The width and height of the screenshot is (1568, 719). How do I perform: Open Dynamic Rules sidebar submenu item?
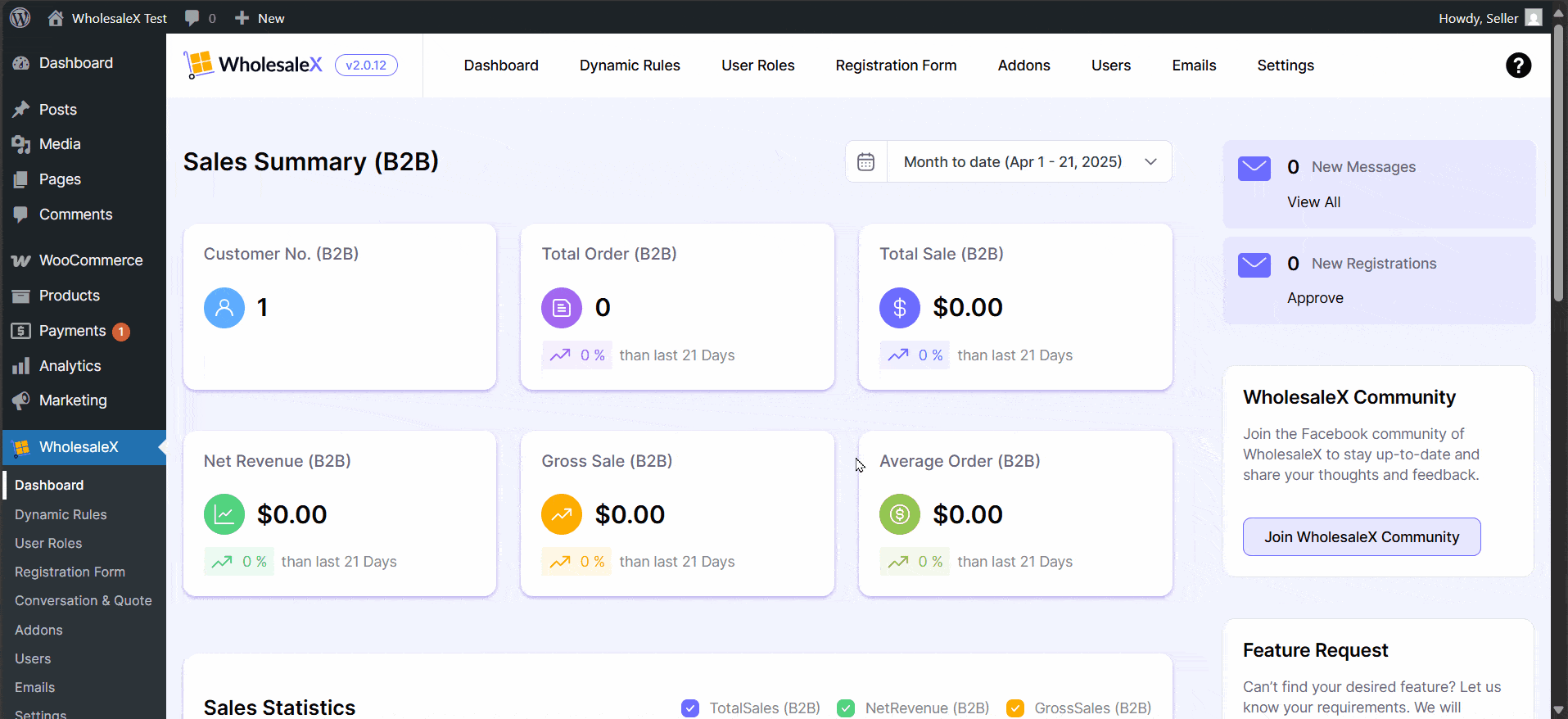(x=61, y=515)
